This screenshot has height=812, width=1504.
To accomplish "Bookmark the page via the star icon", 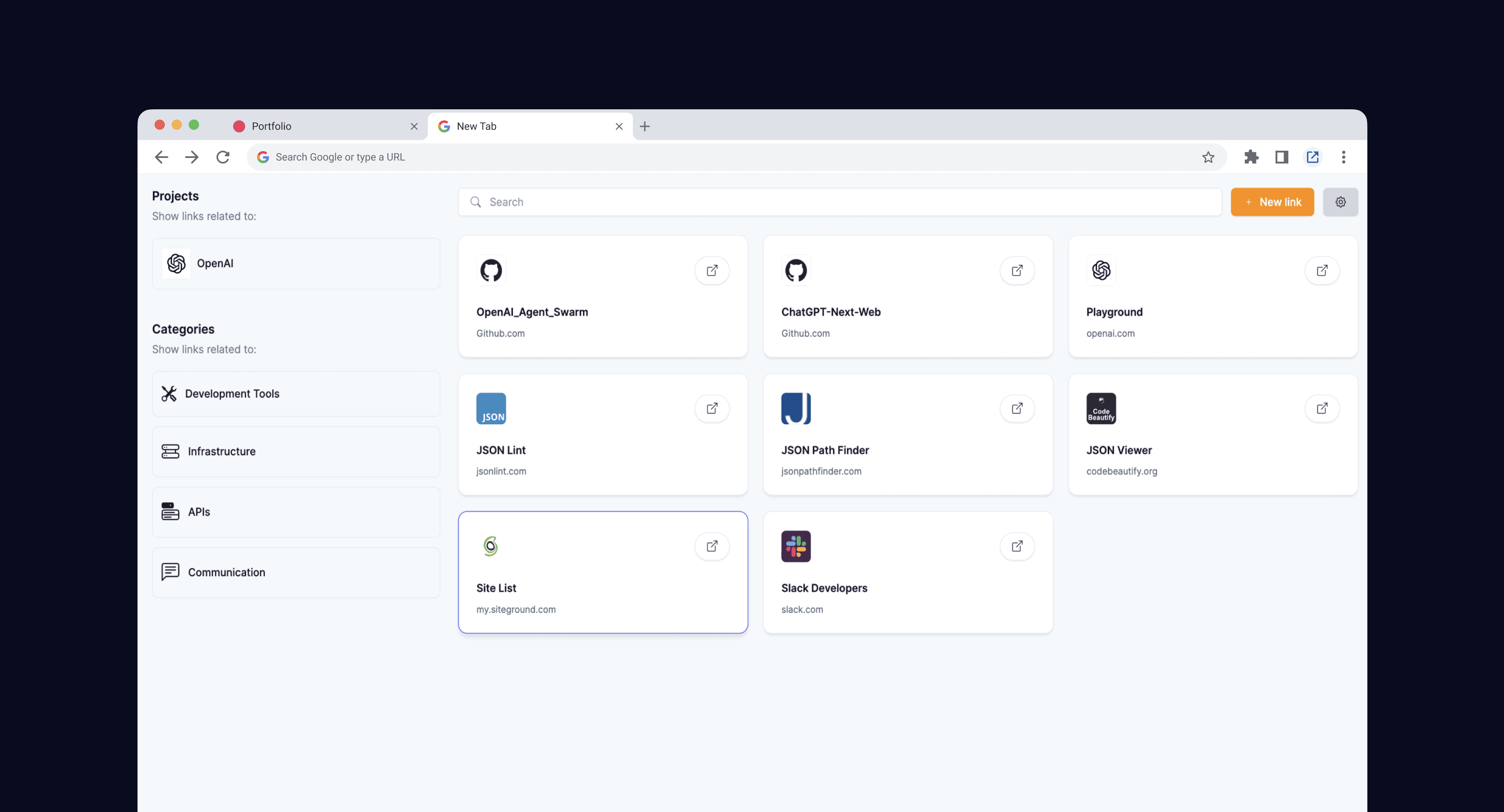I will tap(1207, 156).
